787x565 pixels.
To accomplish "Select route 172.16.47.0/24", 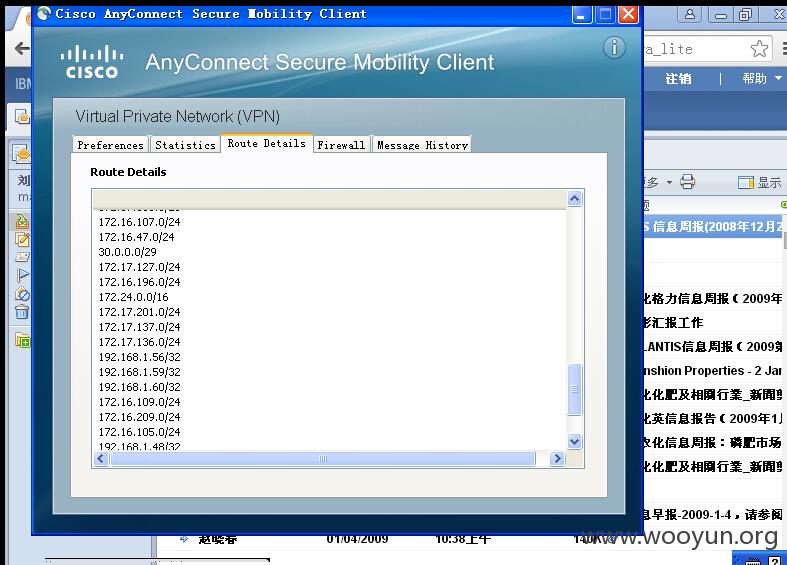I will pyautogui.click(x=136, y=237).
